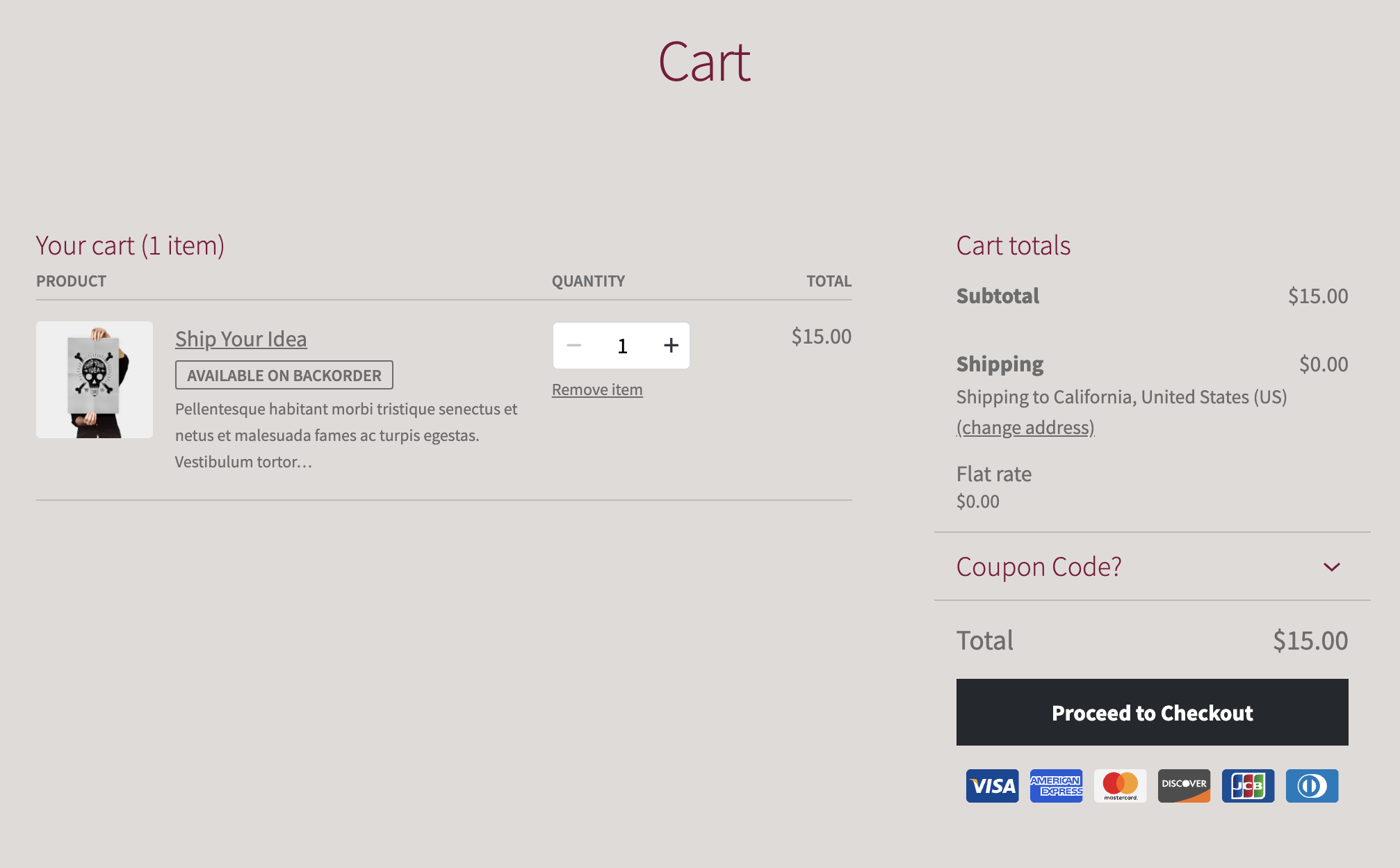Click the Visa payment method icon
Screen dimensions: 1400x868
(x=992, y=785)
